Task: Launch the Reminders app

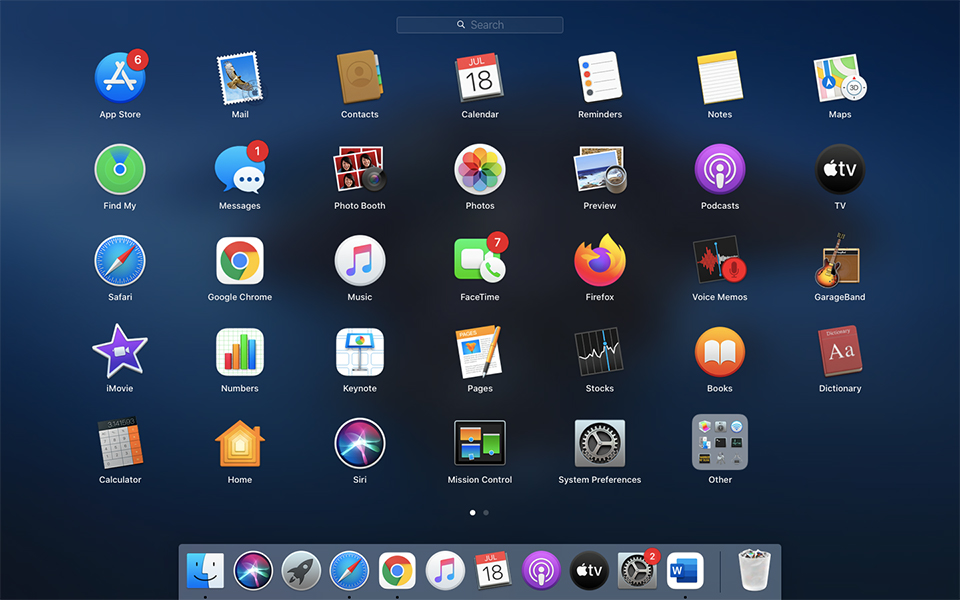Action: pos(600,78)
